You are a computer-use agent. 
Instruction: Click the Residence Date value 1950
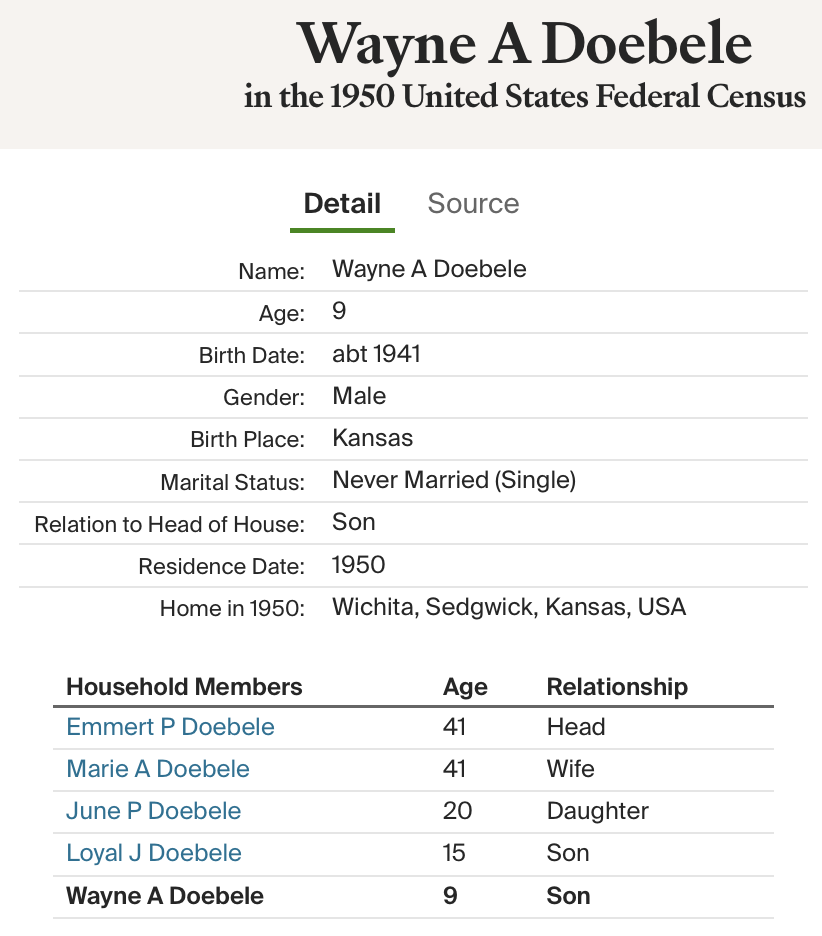(x=358, y=565)
